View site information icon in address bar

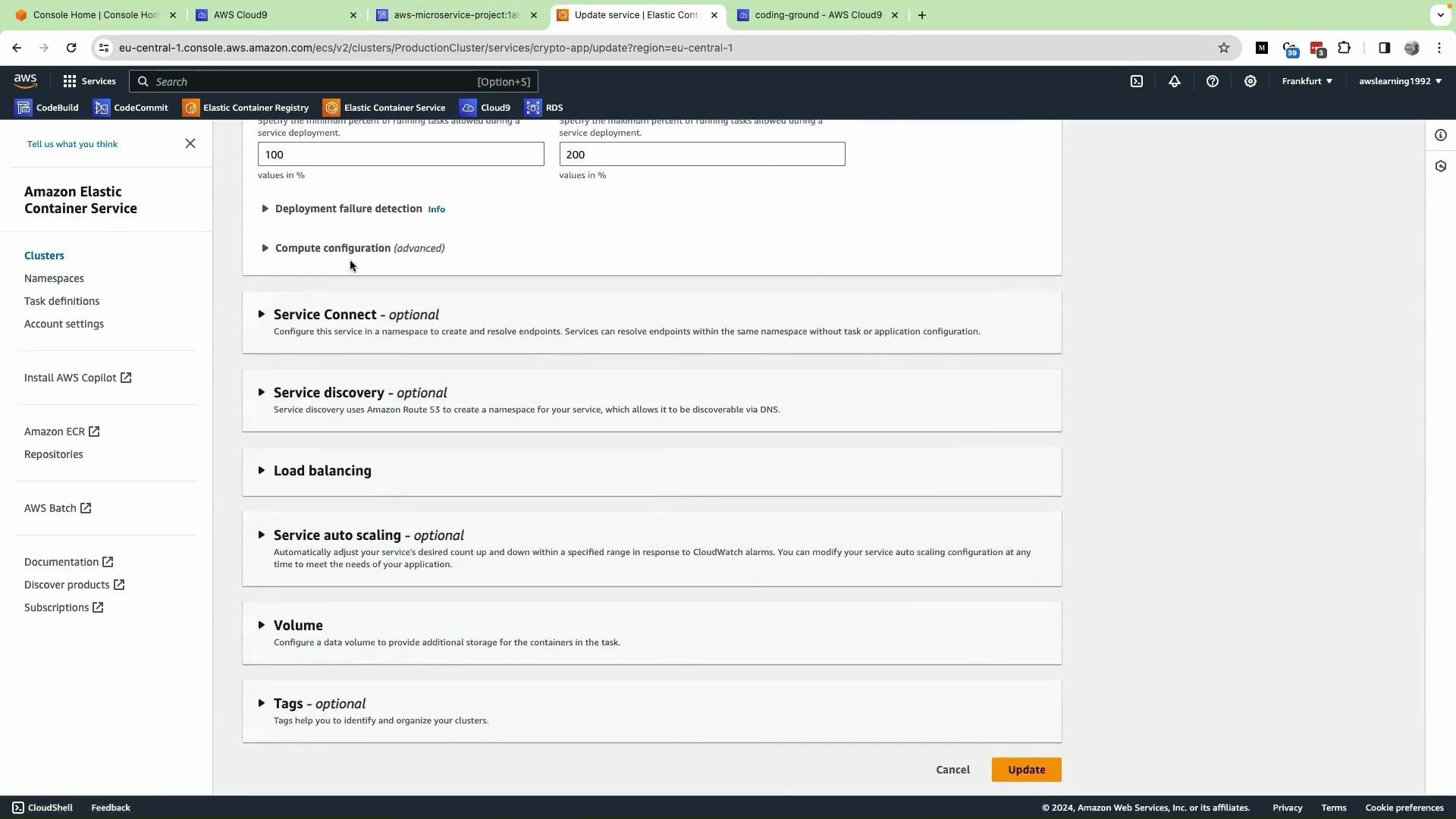104,48
